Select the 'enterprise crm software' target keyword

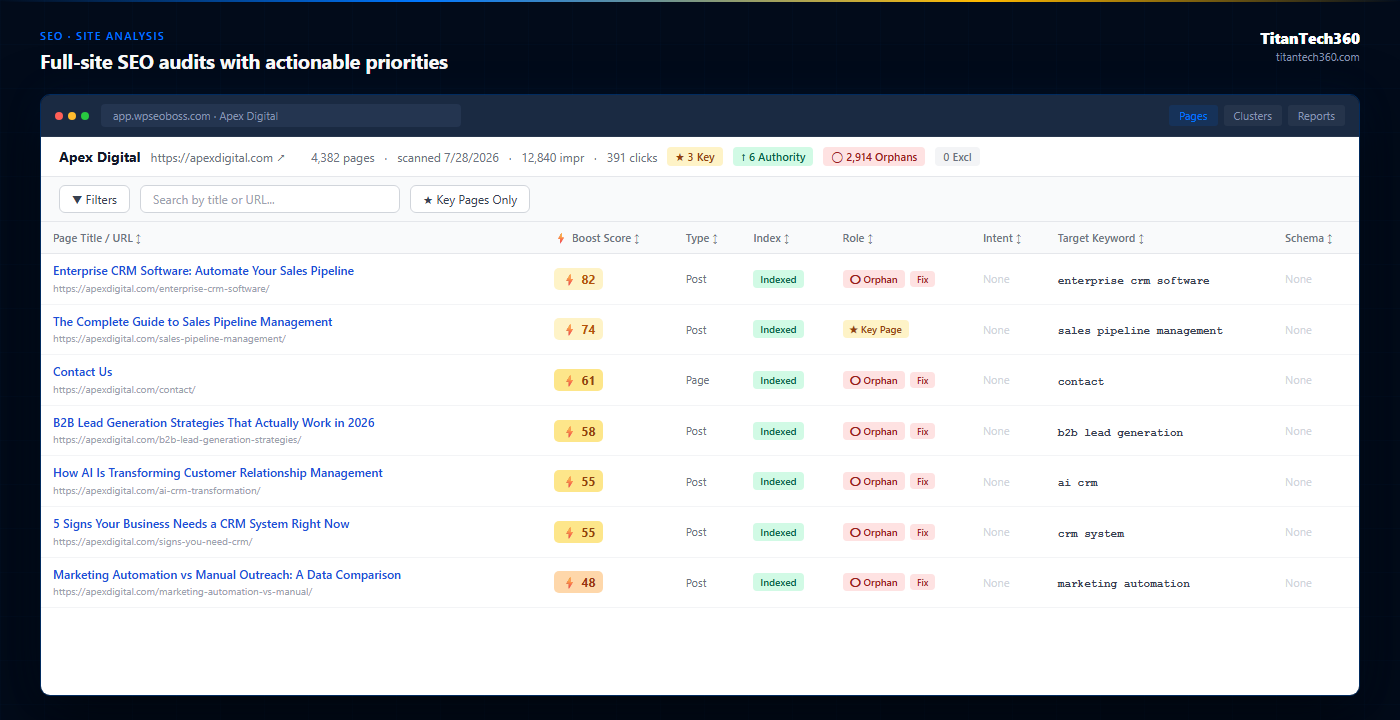coord(1134,281)
